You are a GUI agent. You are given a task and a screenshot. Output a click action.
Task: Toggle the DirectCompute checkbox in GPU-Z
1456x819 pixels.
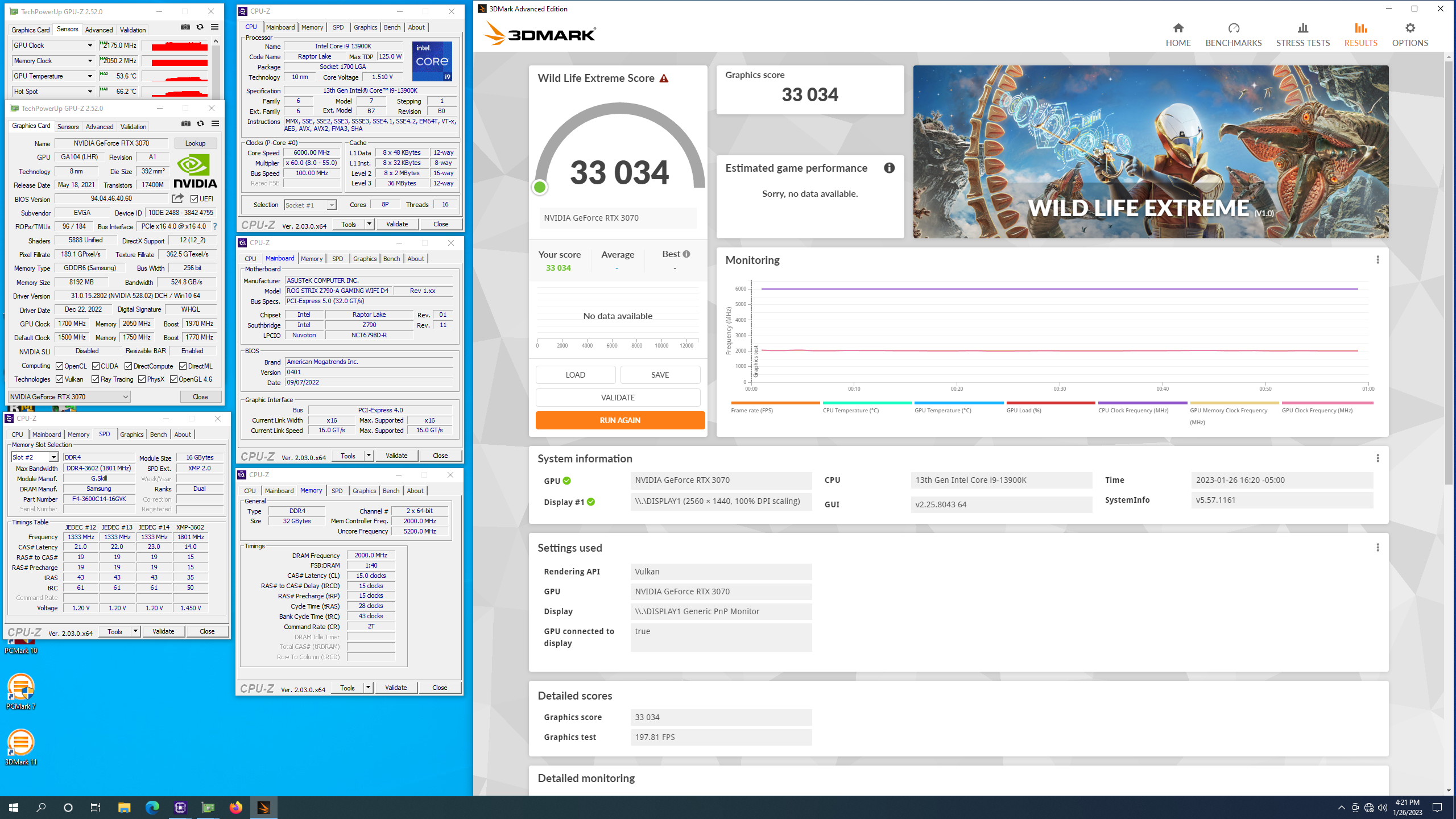click(x=129, y=366)
